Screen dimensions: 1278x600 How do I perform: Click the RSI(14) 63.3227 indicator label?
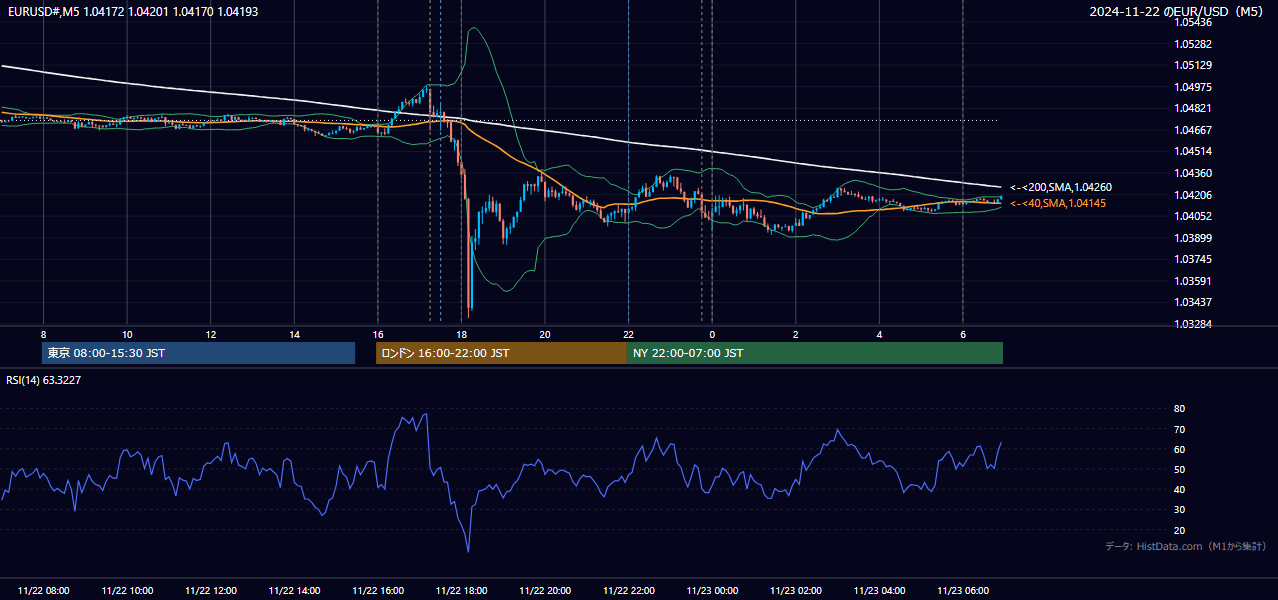coord(44,380)
